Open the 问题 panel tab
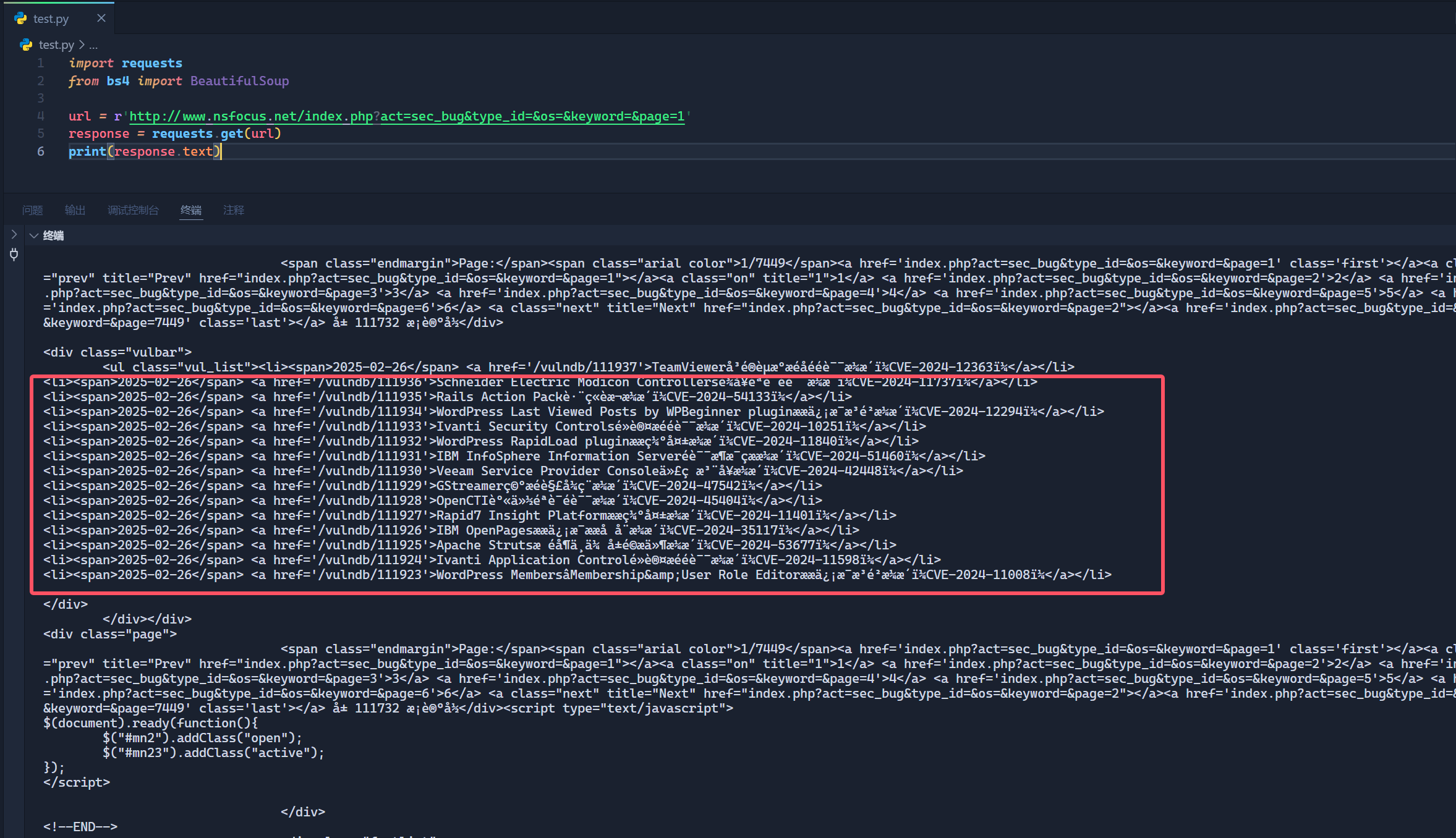 click(x=33, y=210)
